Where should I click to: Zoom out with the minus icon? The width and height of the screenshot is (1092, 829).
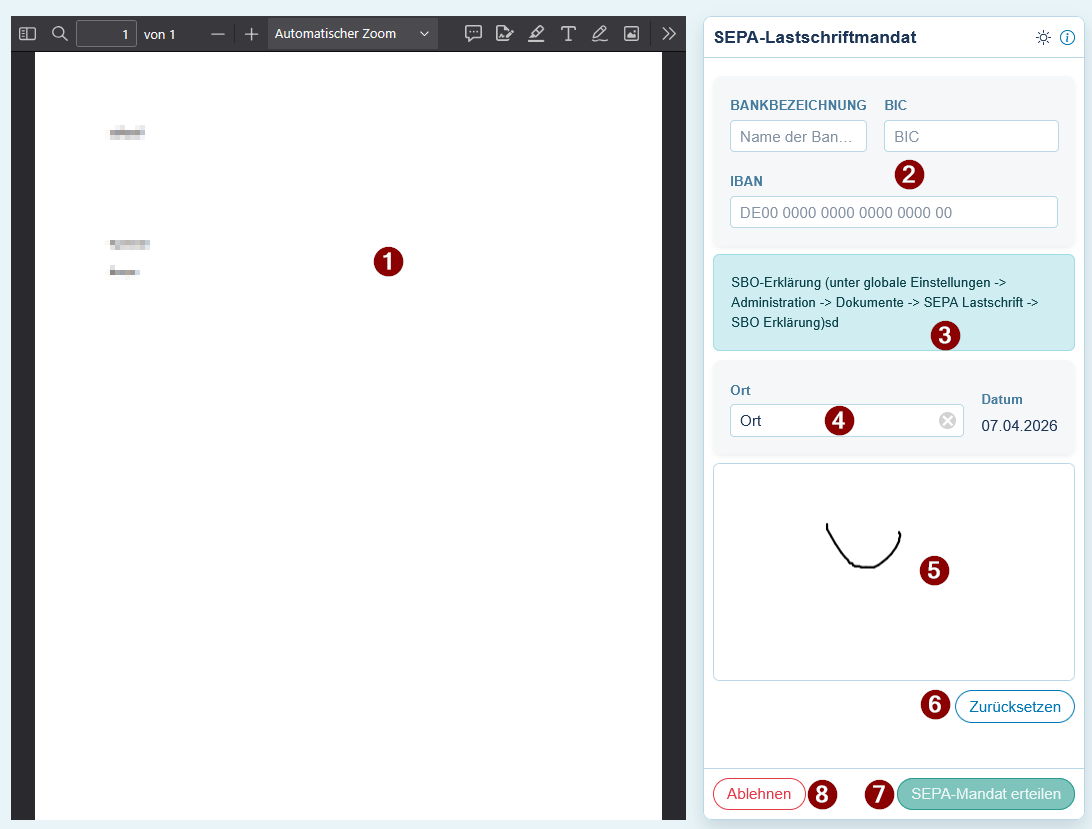click(218, 33)
